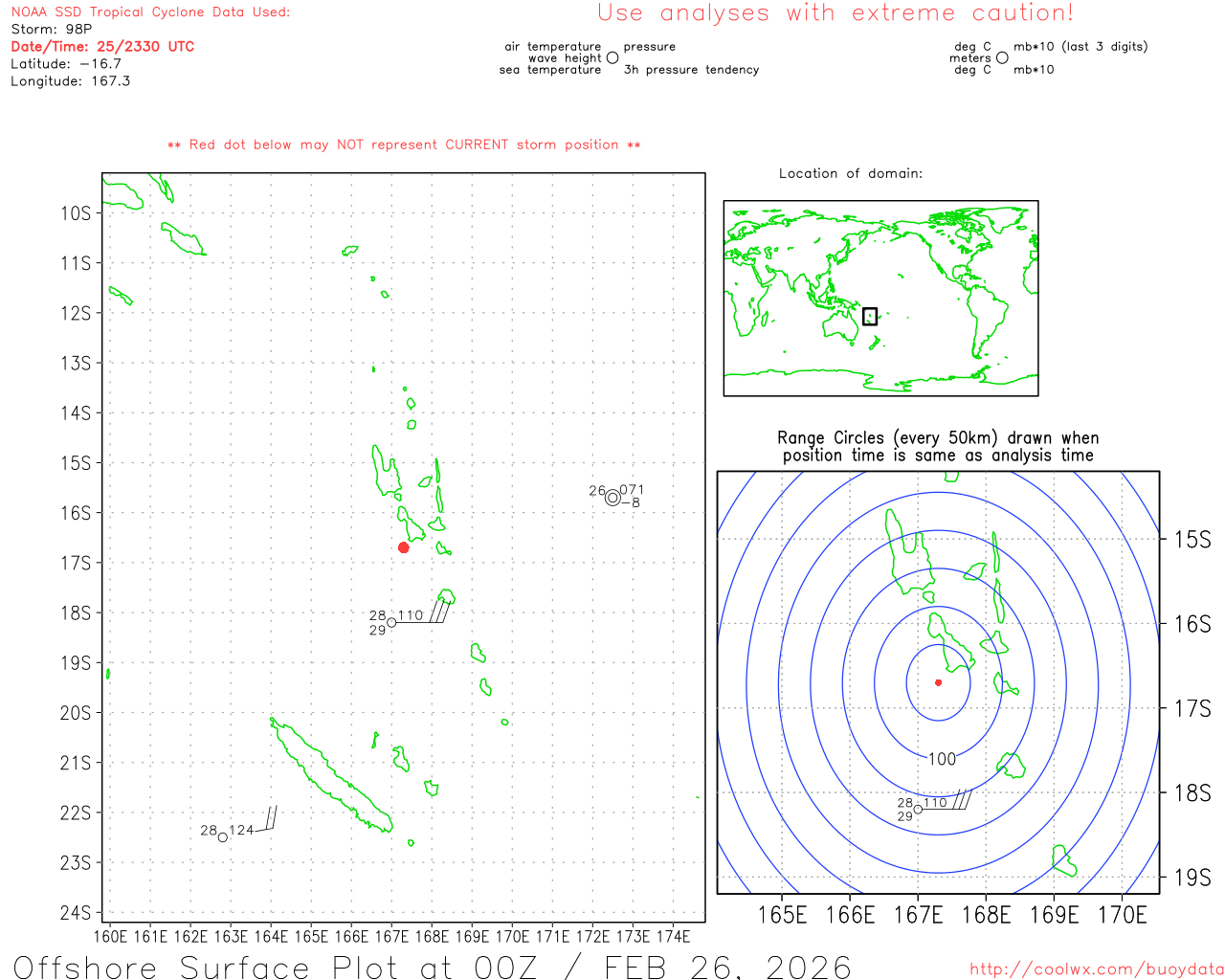Image resolution: width=1225 pixels, height=980 pixels.
Task: Click the 'Storm: 98P' text
Action: click(x=52, y=30)
